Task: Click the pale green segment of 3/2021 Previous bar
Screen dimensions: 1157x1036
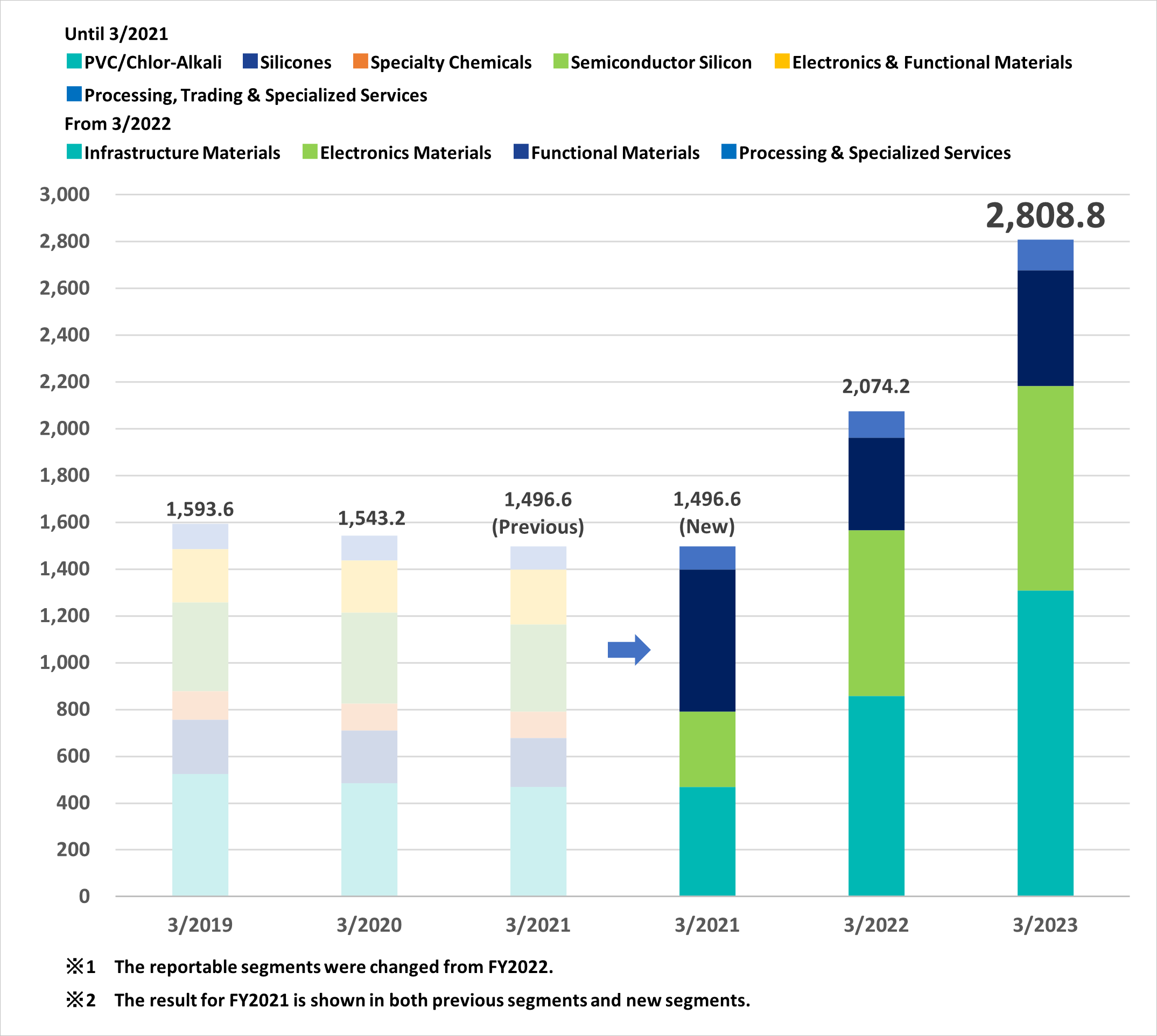Action: [538, 668]
